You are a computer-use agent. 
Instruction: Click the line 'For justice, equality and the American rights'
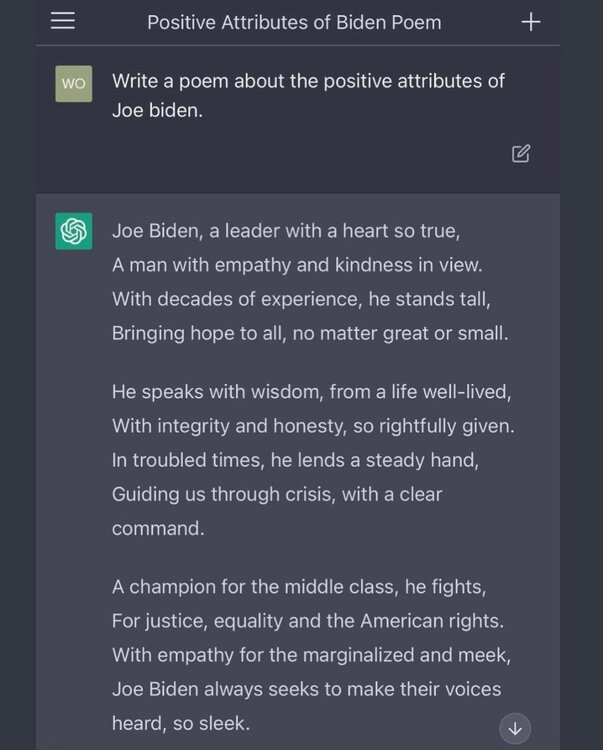point(308,621)
